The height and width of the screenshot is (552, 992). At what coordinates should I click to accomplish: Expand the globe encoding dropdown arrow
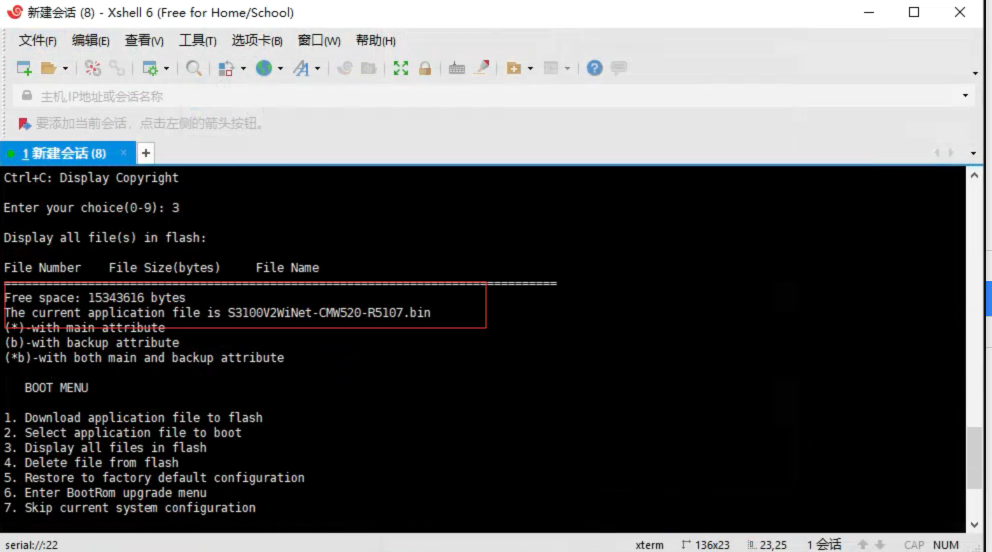click(x=280, y=68)
